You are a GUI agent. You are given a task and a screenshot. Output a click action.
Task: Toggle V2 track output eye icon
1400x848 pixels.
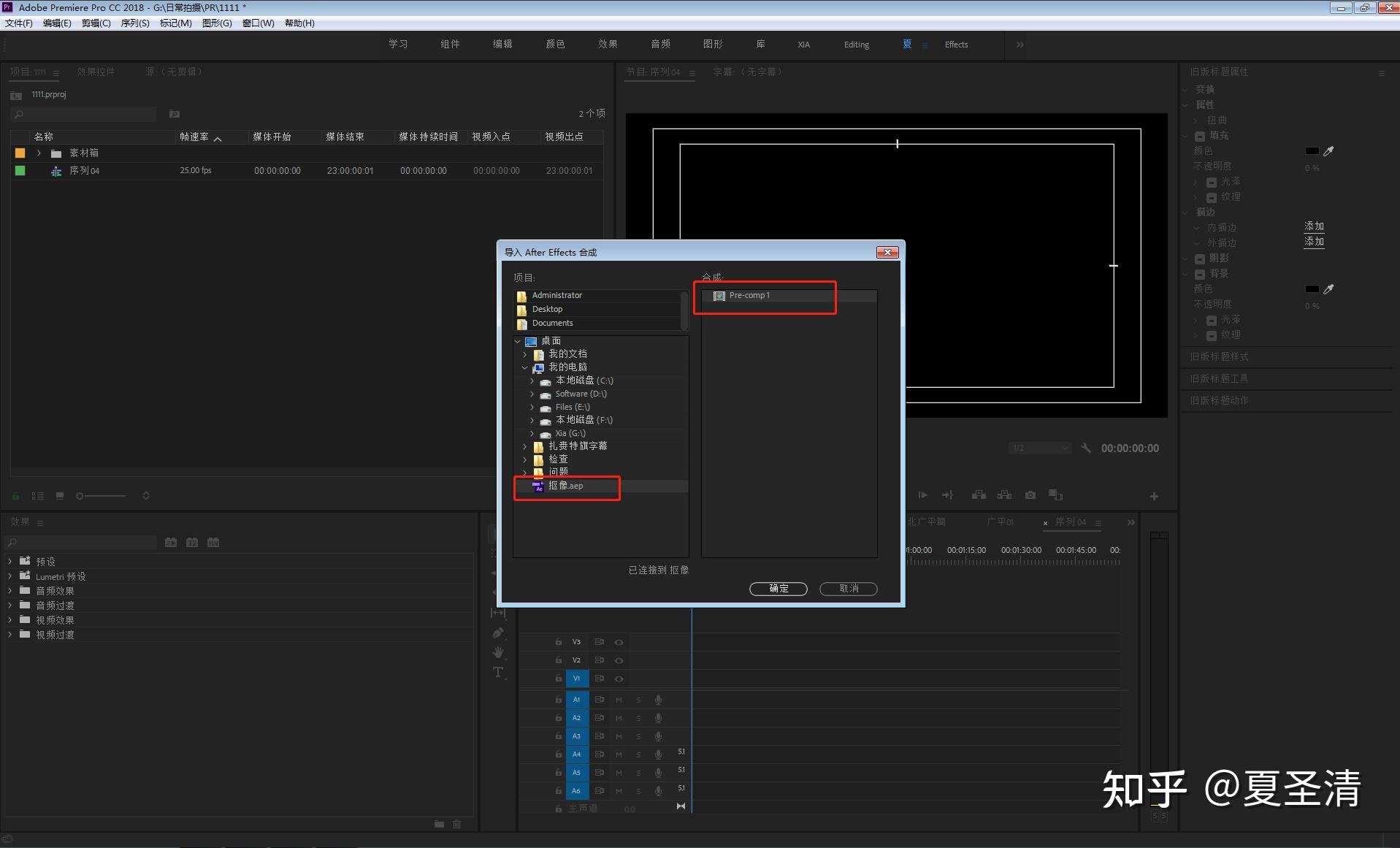619,660
